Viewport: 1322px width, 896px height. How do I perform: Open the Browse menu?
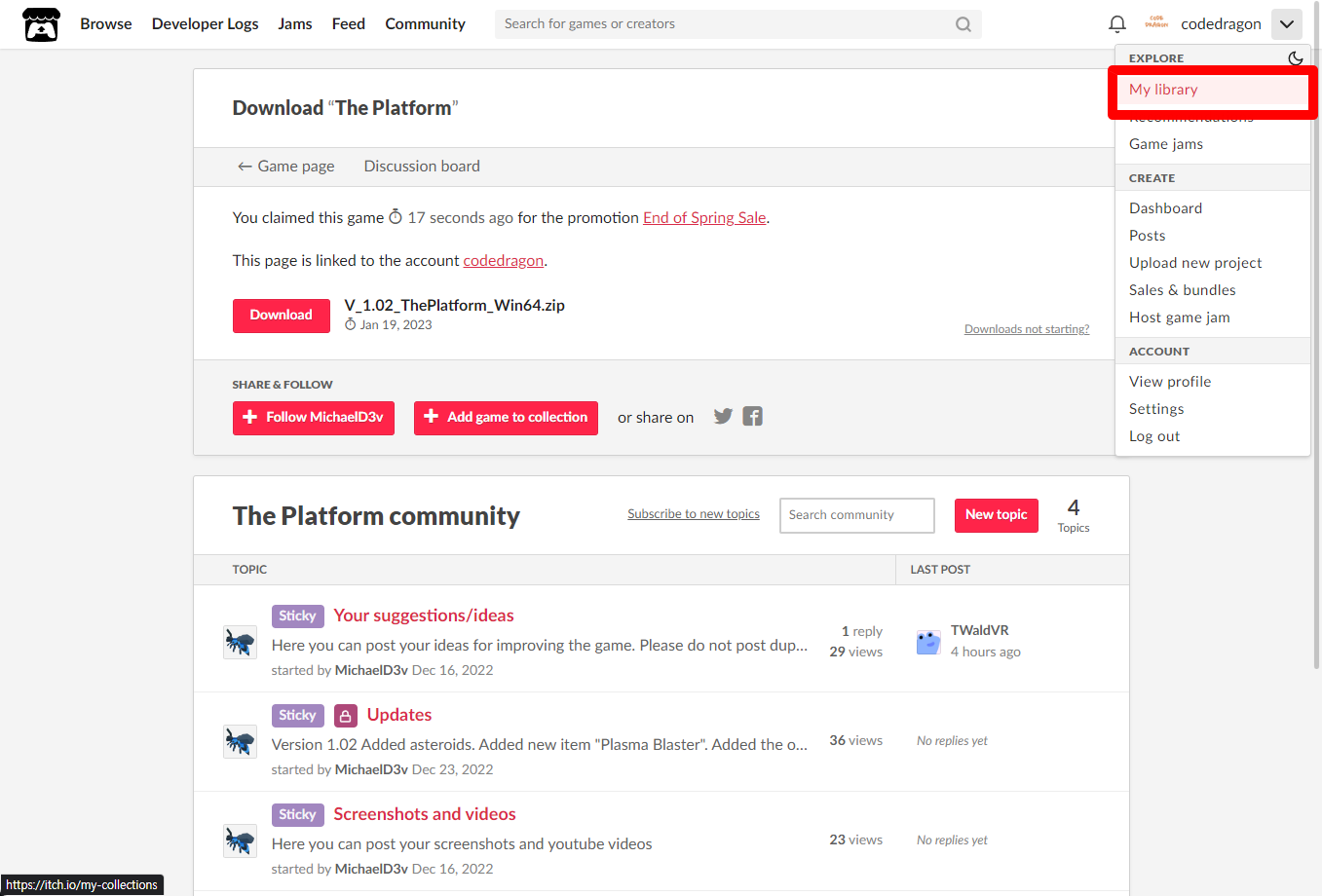pyautogui.click(x=106, y=24)
